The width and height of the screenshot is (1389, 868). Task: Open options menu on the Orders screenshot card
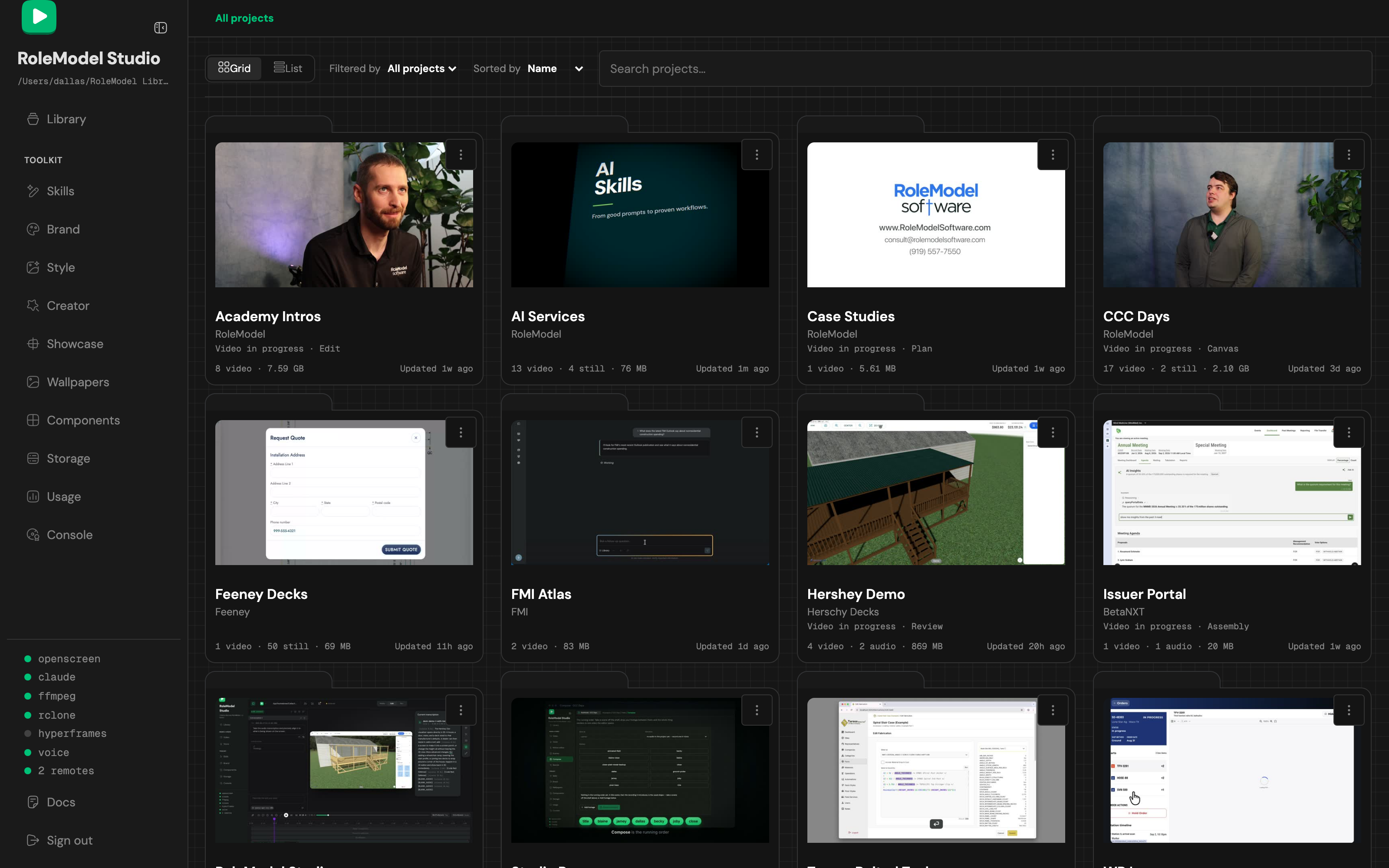coord(1349,710)
